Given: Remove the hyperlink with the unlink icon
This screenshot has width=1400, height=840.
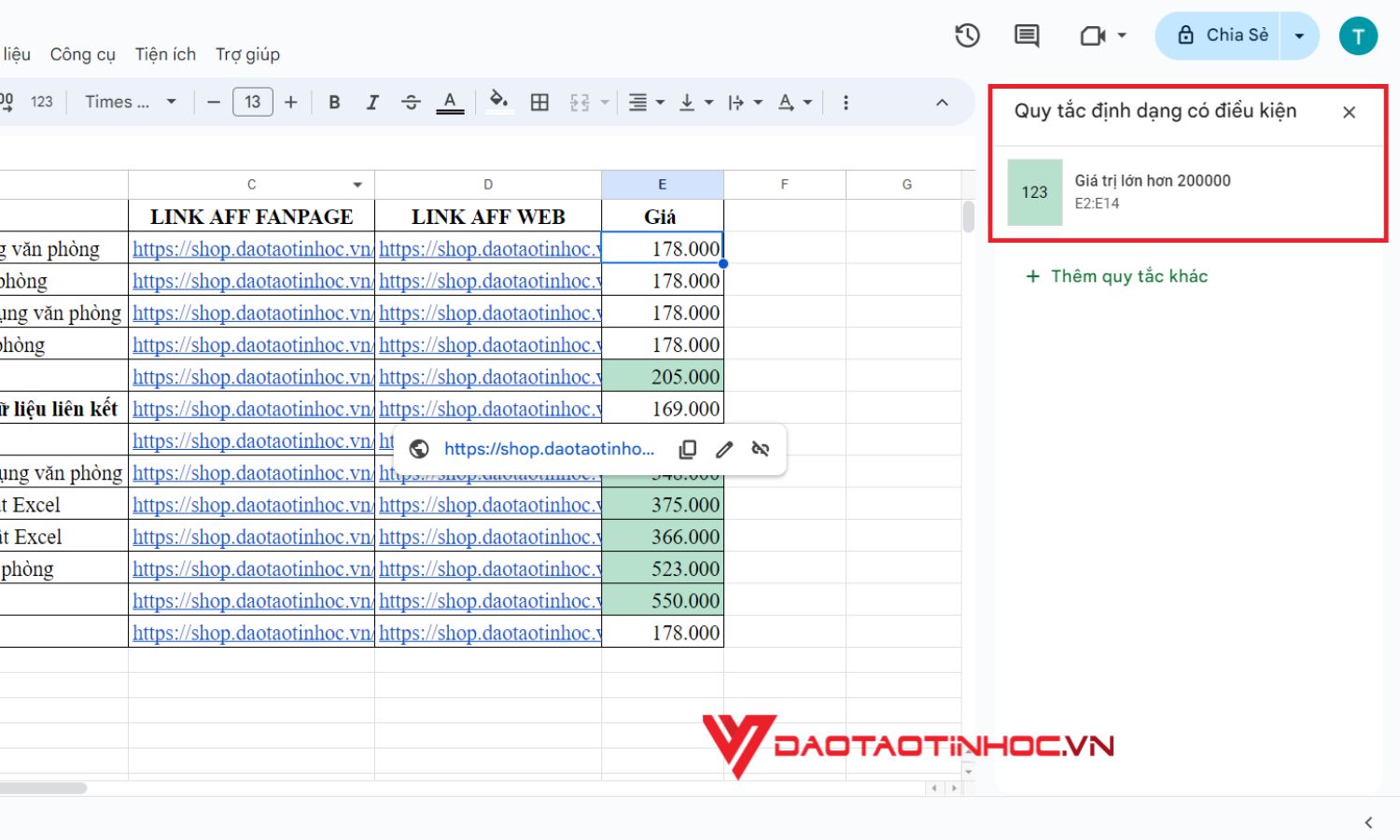Looking at the screenshot, I should pos(761,449).
